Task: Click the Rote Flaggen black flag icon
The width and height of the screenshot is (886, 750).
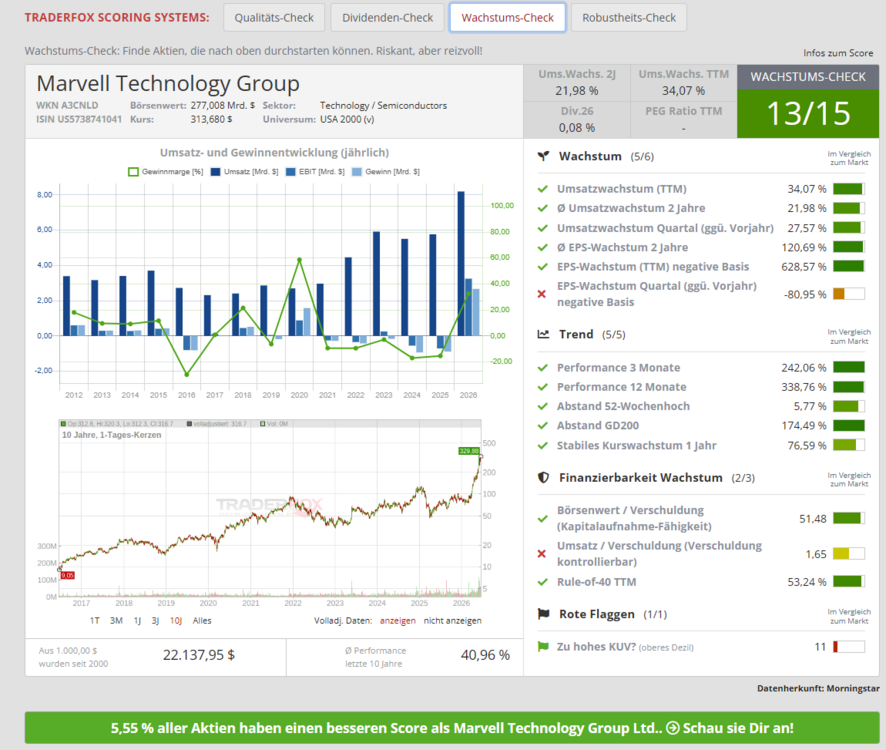Action: click(x=544, y=614)
